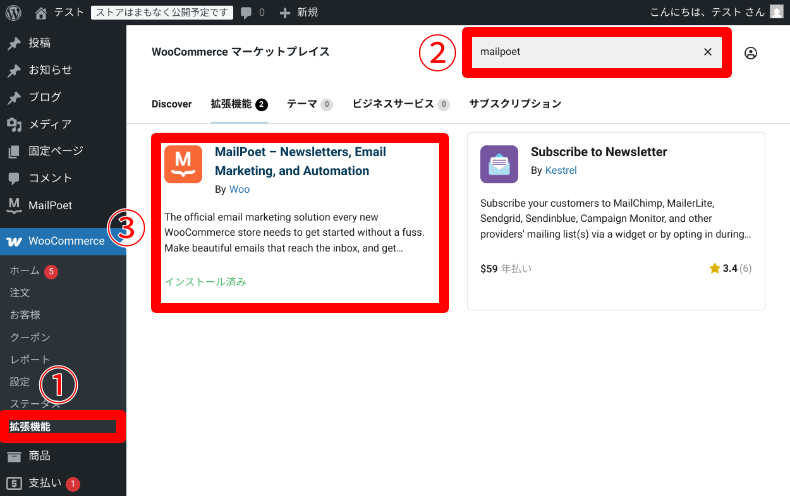Open the comments bubble icon in admin bar
The height and width of the screenshot is (496, 790).
246,13
